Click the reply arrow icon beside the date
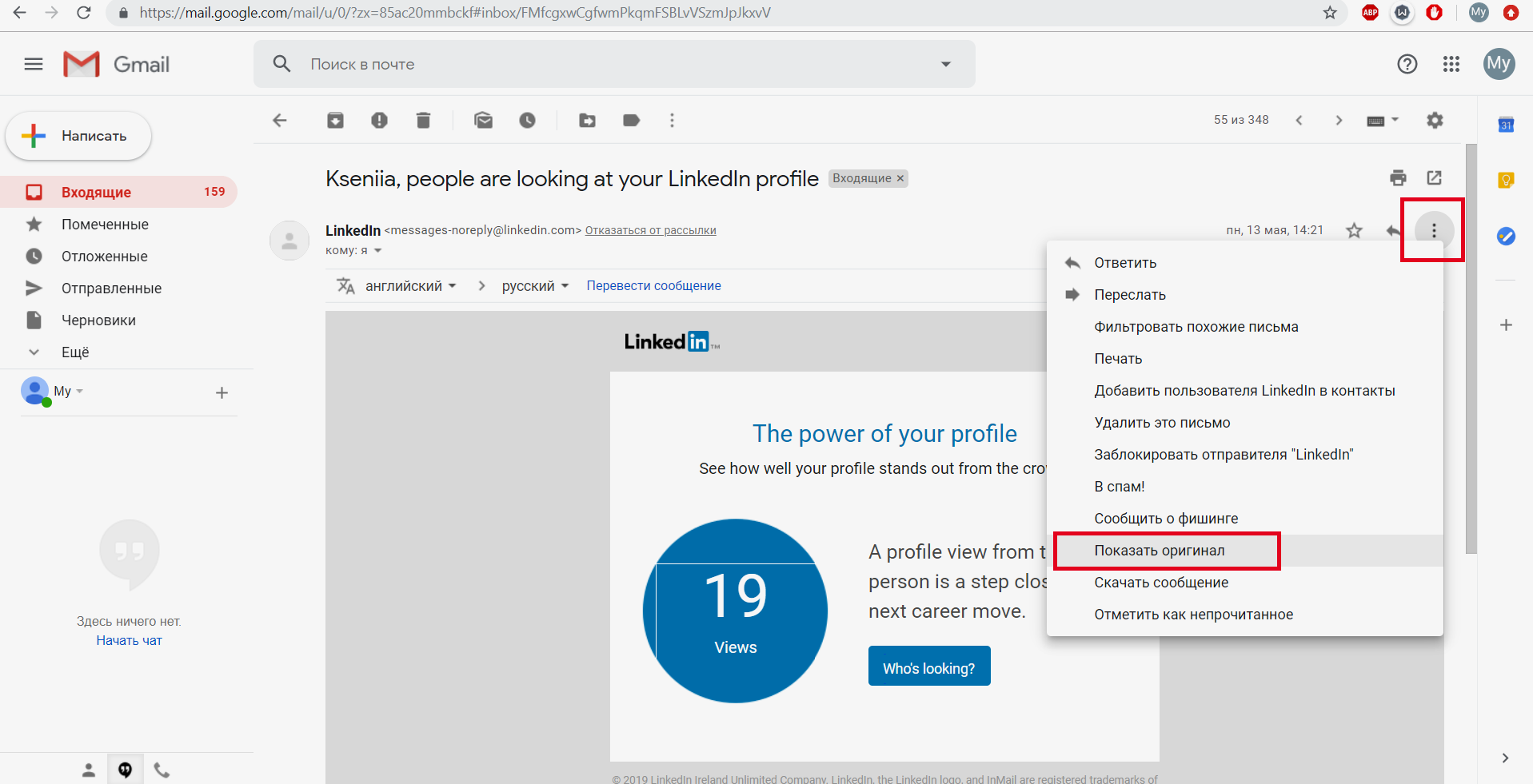The height and width of the screenshot is (784, 1533). (x=1393, y=230)
